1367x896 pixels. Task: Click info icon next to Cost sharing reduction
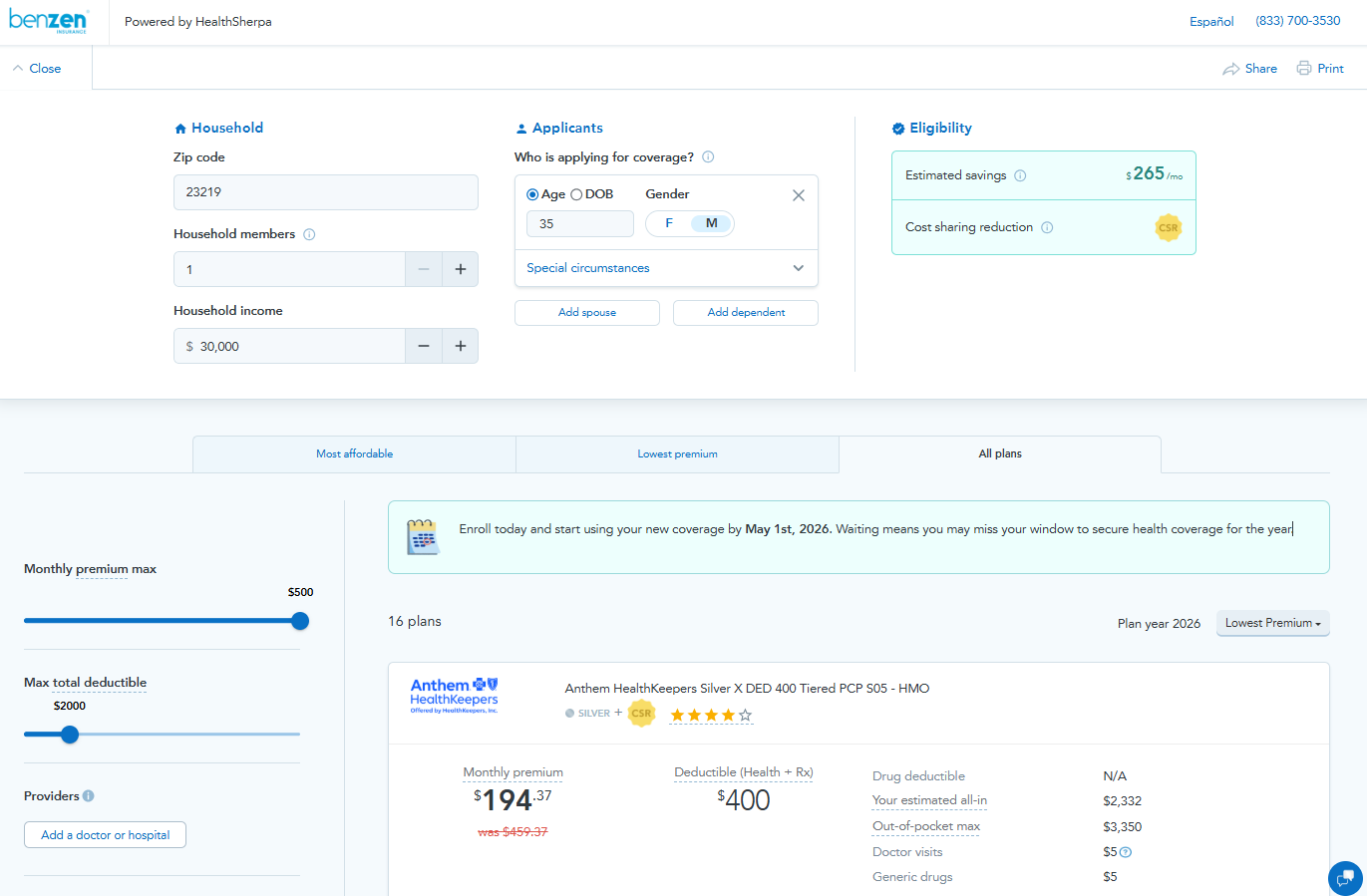click(1047, 227)
